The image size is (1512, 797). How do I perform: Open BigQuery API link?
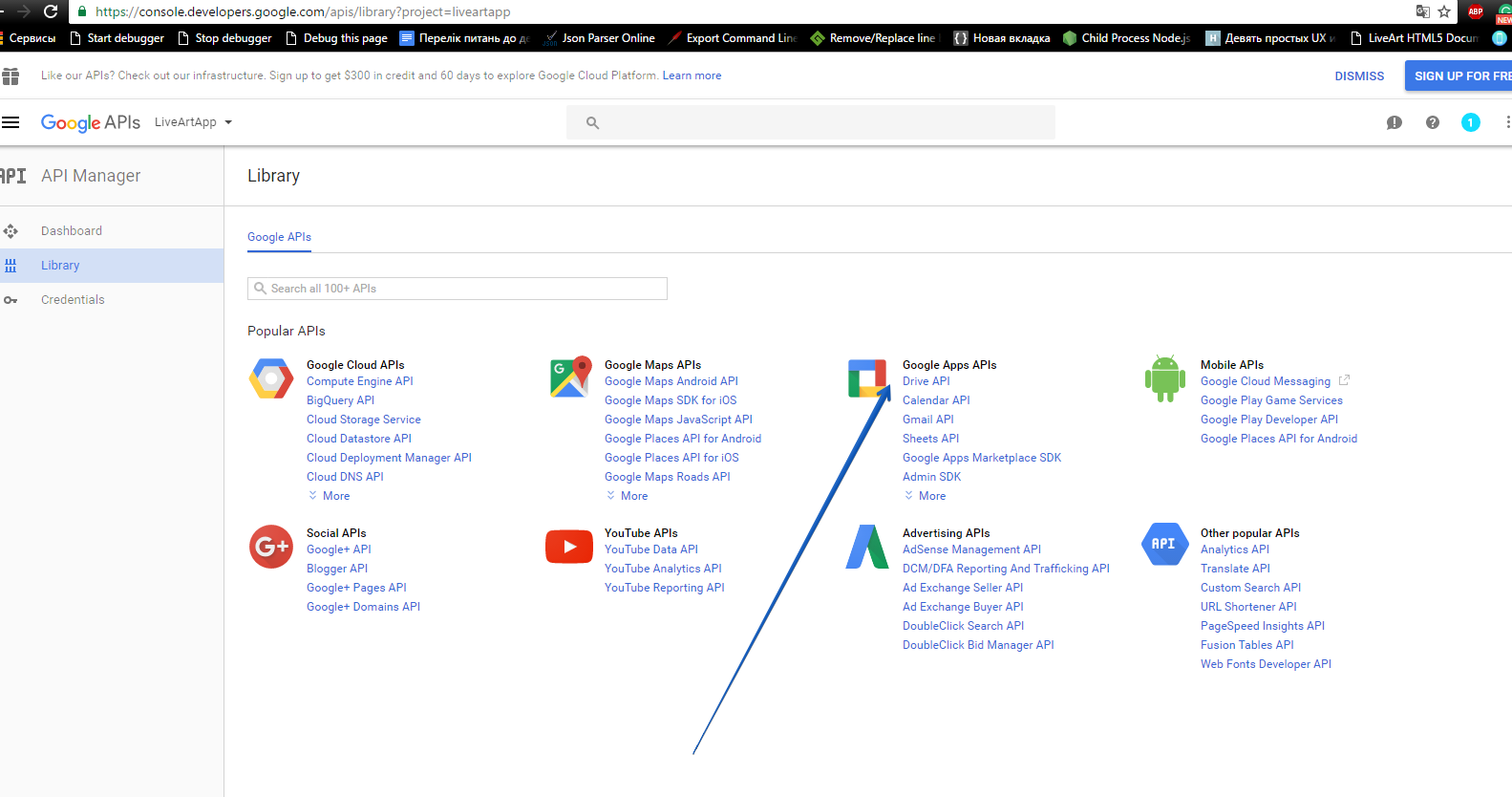340,400
